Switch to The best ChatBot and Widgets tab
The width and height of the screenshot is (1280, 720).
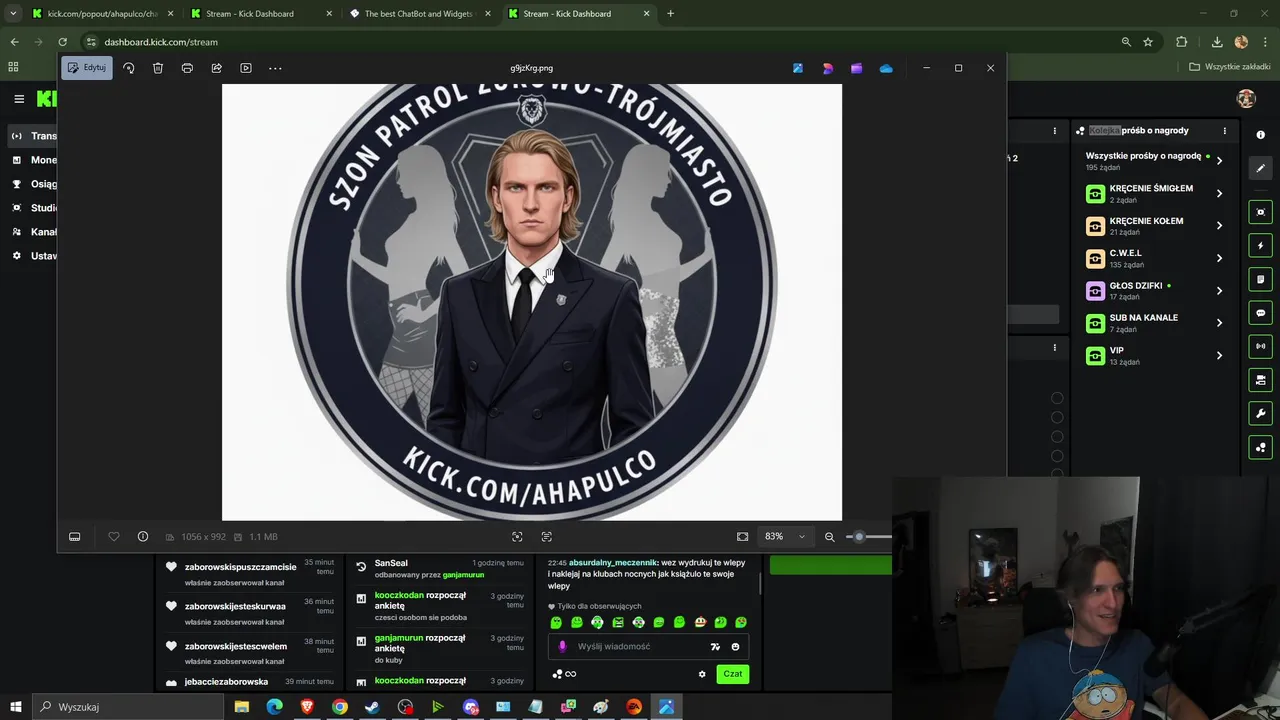click(418, 14)
